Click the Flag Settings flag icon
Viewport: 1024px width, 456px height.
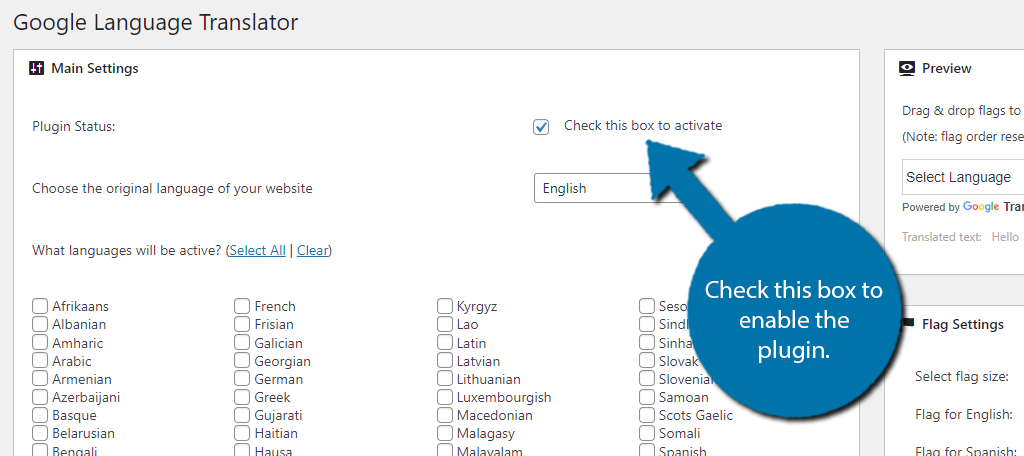908,324
